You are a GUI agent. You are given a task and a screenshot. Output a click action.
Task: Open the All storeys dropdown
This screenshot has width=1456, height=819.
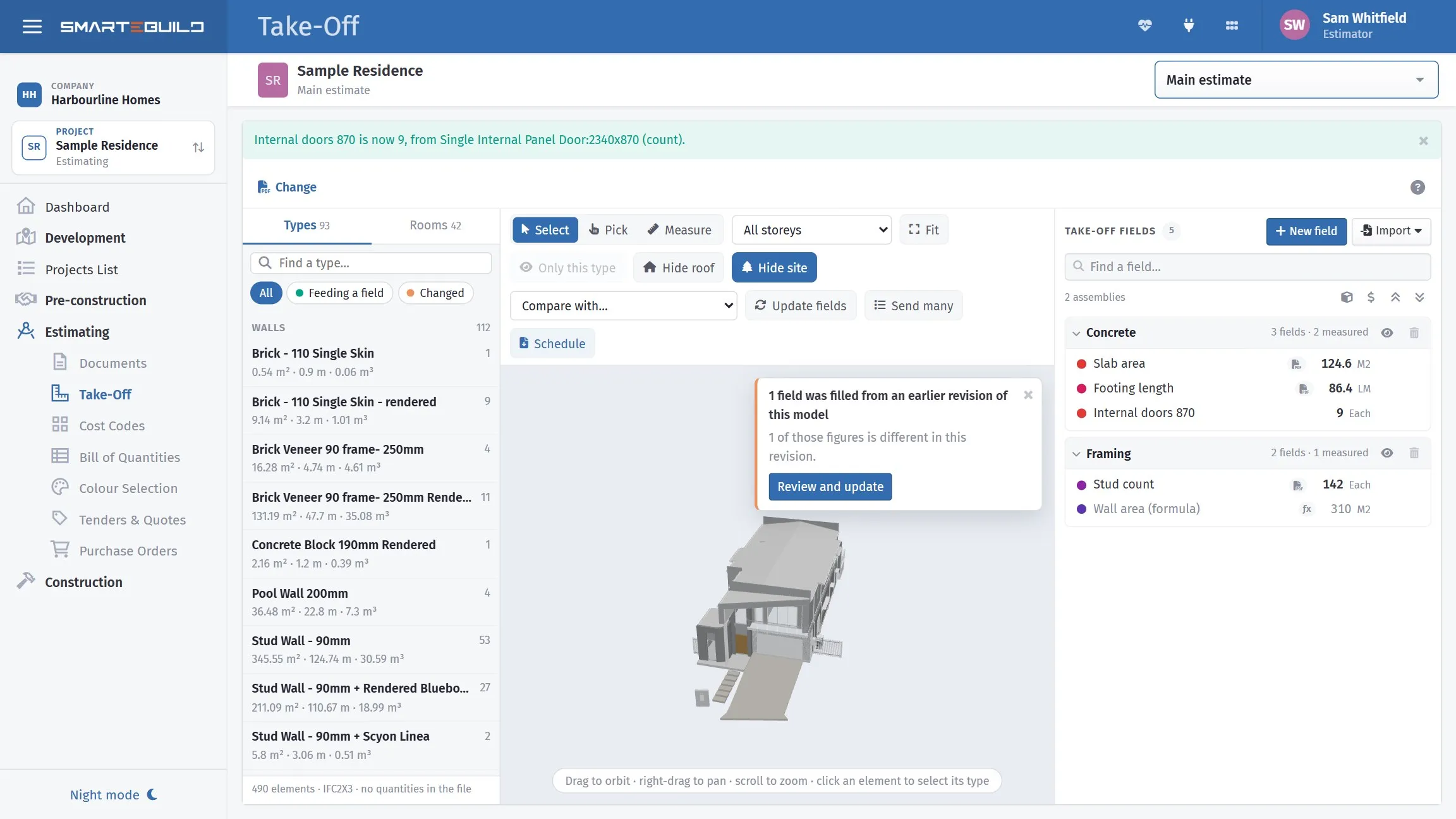[x=811, y=230]
